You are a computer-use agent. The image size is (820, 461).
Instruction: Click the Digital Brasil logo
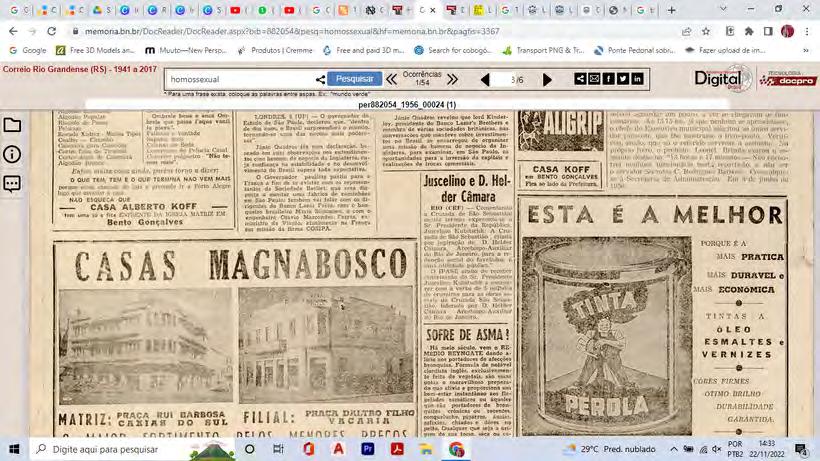point(723,79)
